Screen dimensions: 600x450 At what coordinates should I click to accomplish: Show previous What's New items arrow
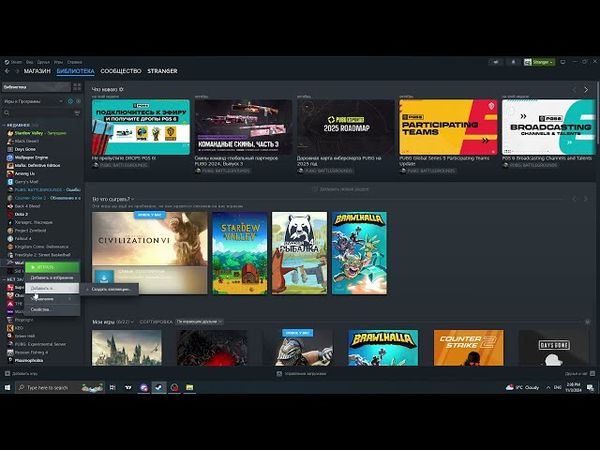click(574, 90)
